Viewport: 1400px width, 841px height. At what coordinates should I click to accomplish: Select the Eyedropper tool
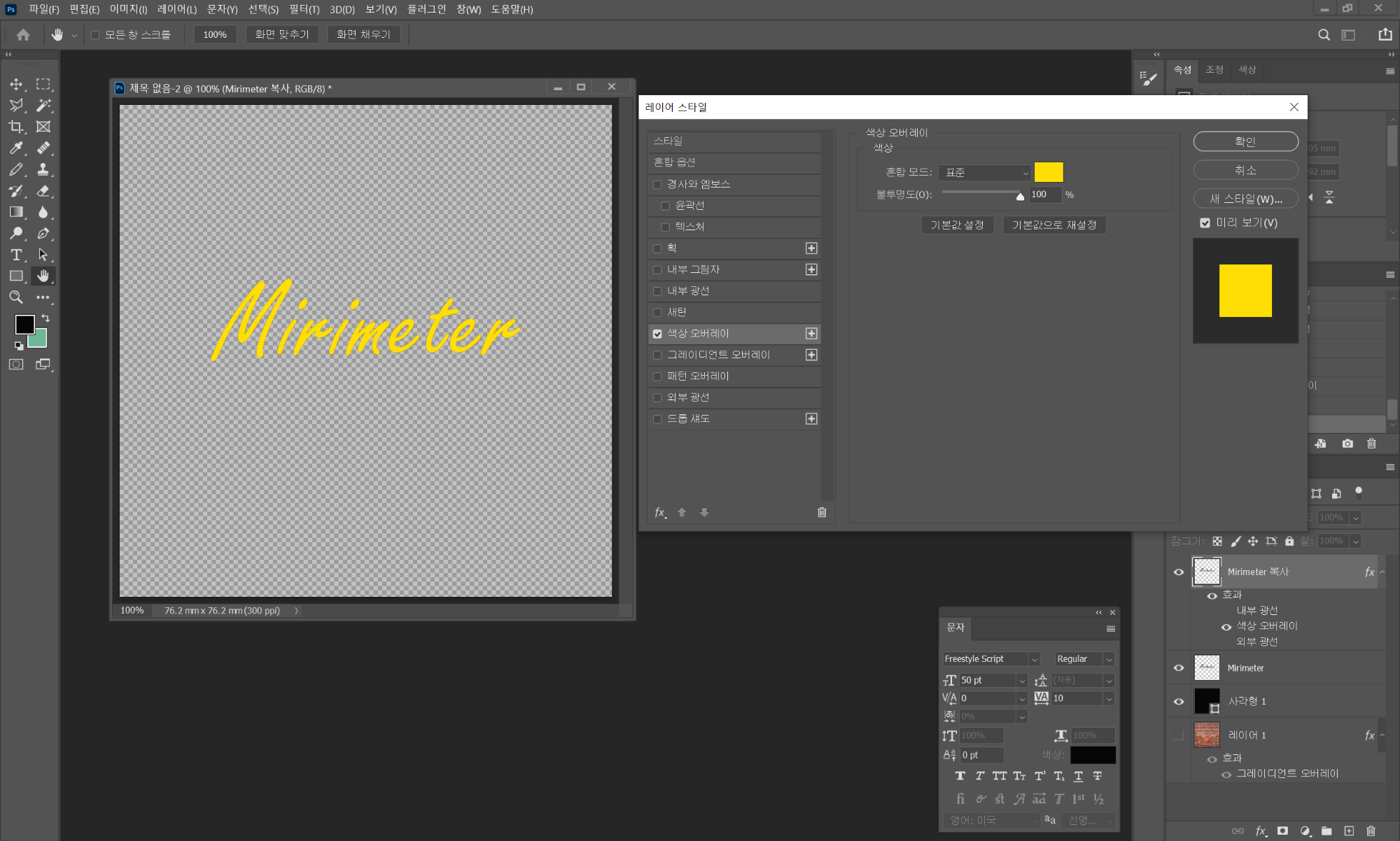pos(16,148)
